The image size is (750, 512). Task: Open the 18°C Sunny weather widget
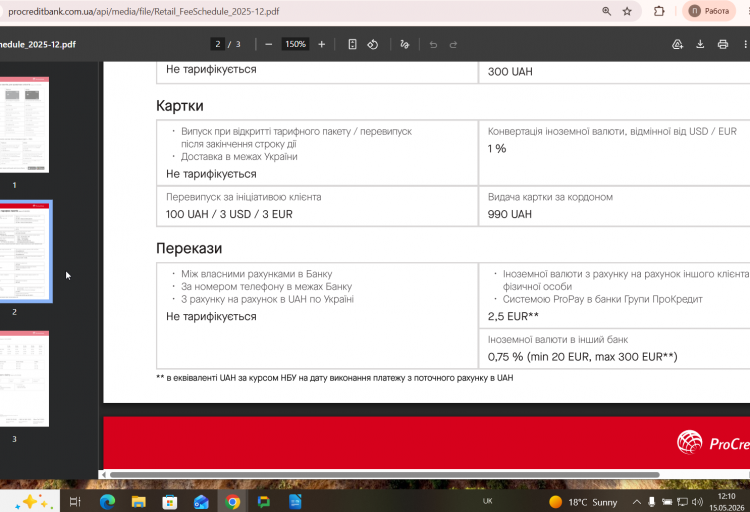pos(583,502)
